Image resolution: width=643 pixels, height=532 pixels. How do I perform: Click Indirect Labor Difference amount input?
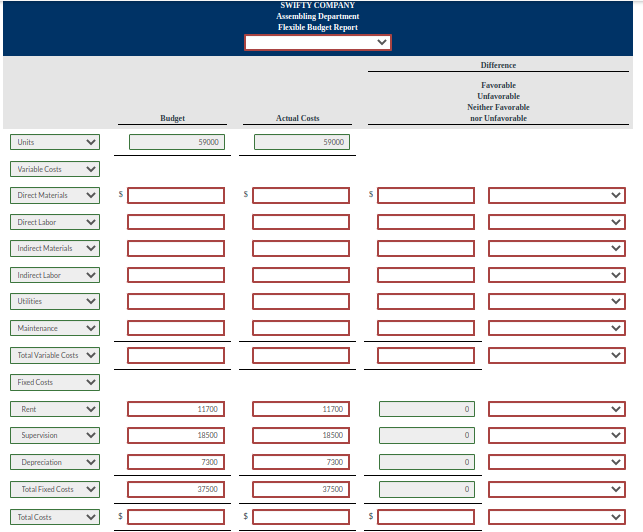coord(426,275)
